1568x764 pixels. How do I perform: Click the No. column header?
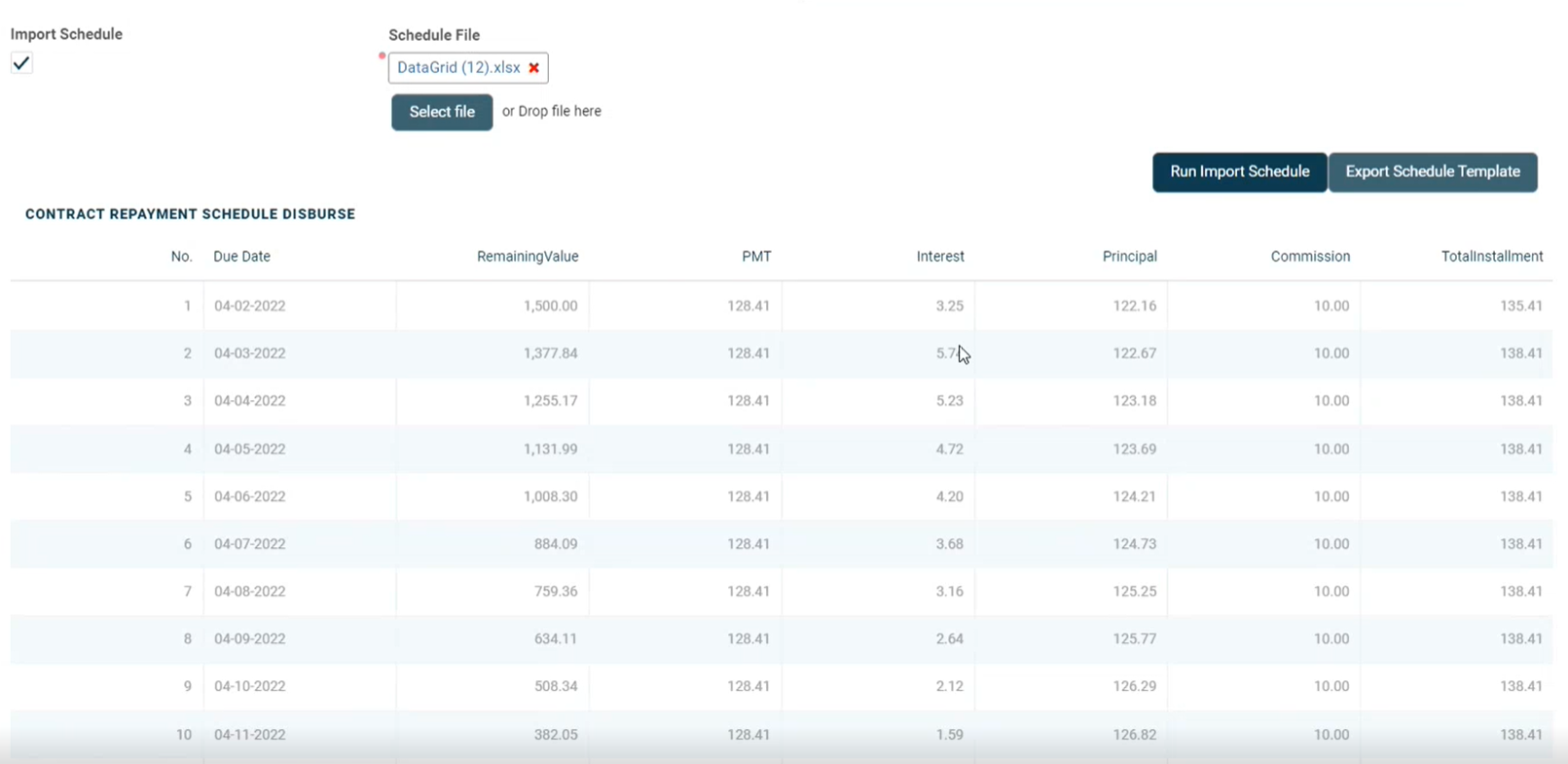(x=181, y=257)
